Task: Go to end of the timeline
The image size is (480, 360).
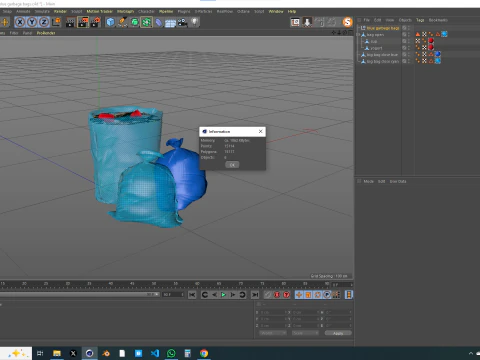Action: [255, 295]
